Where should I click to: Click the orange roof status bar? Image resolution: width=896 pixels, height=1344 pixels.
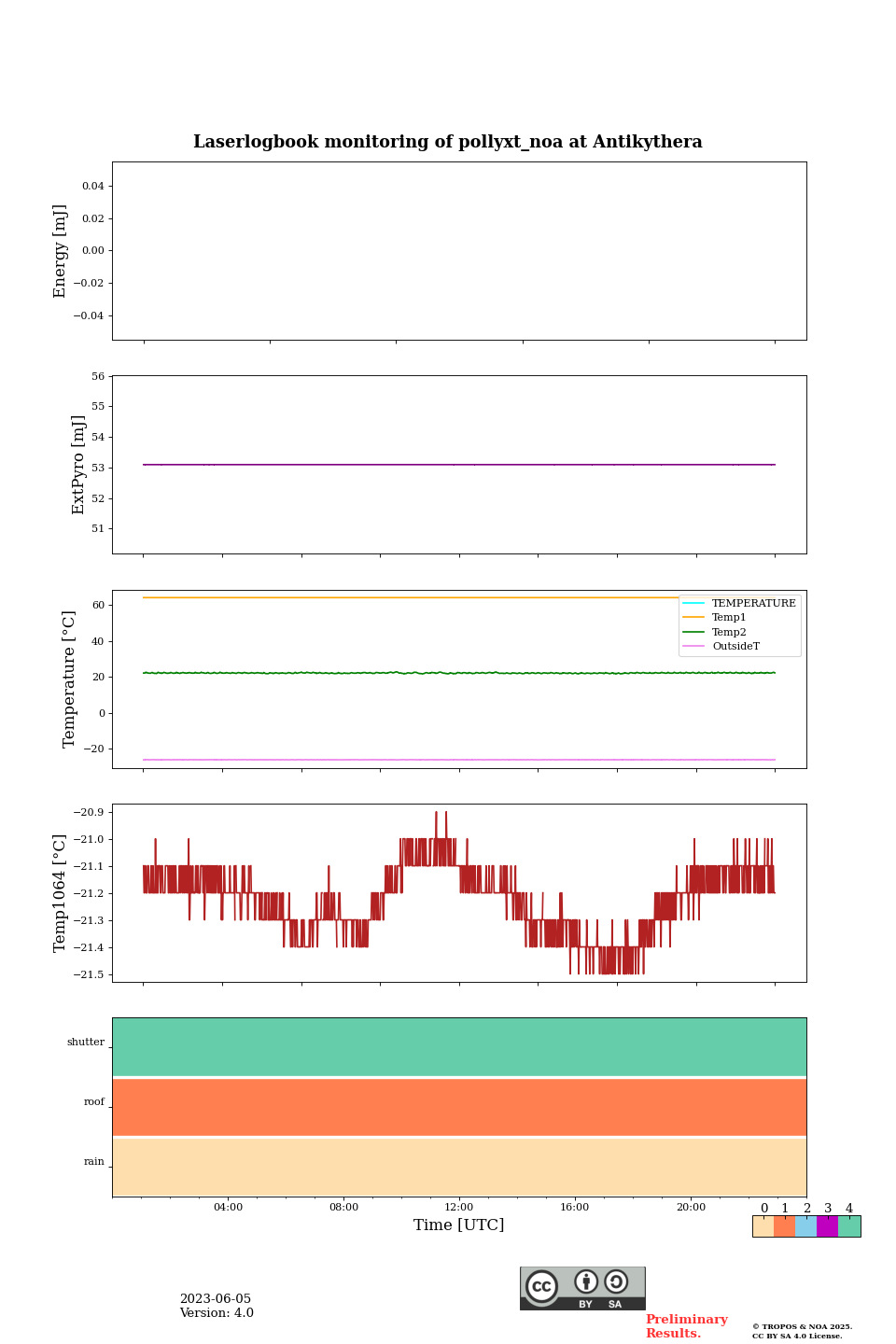click(x=459, y=1107)
